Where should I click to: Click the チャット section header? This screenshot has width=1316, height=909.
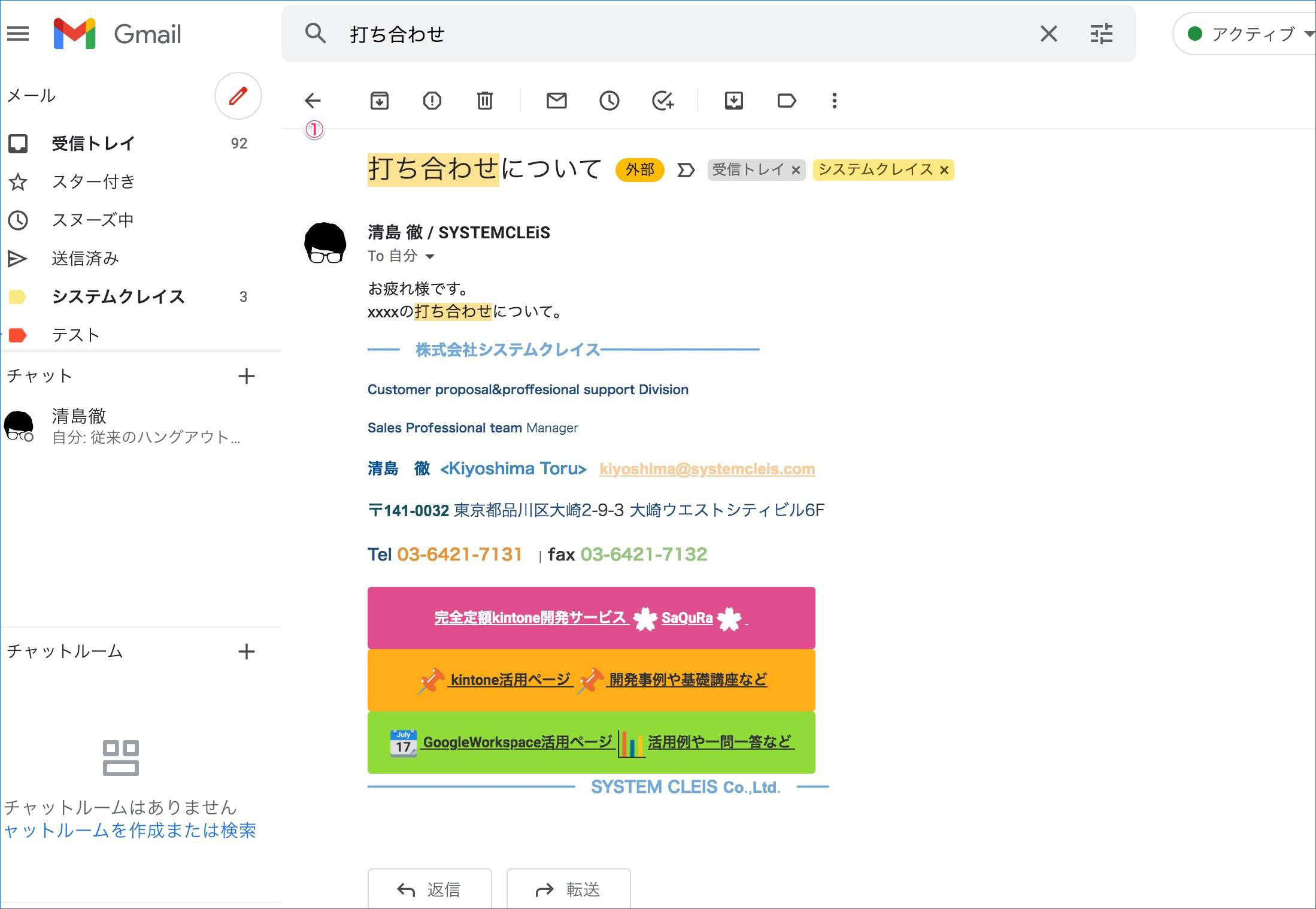tap(40, 376)
